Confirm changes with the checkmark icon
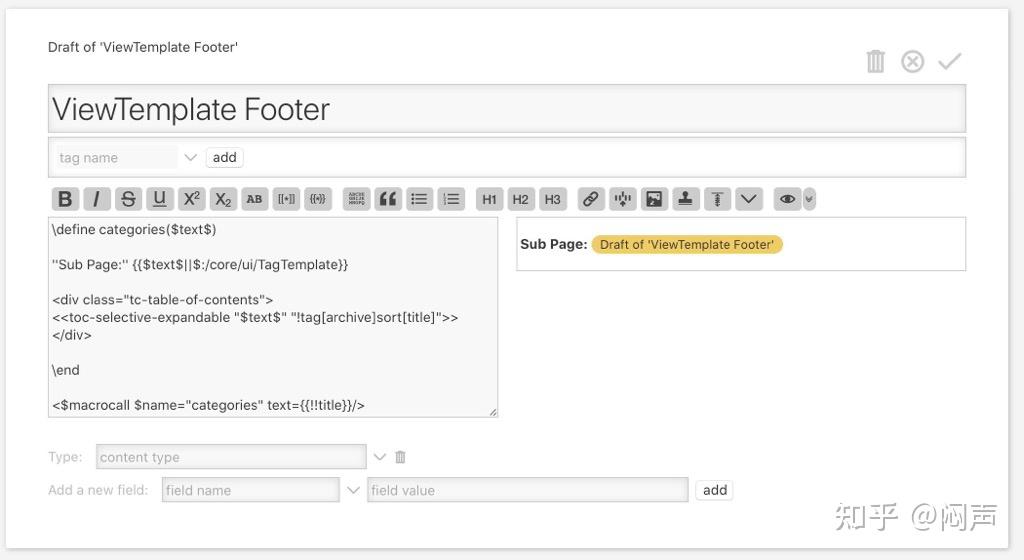The image size is (1024, 560). click(x=949, y=62)
